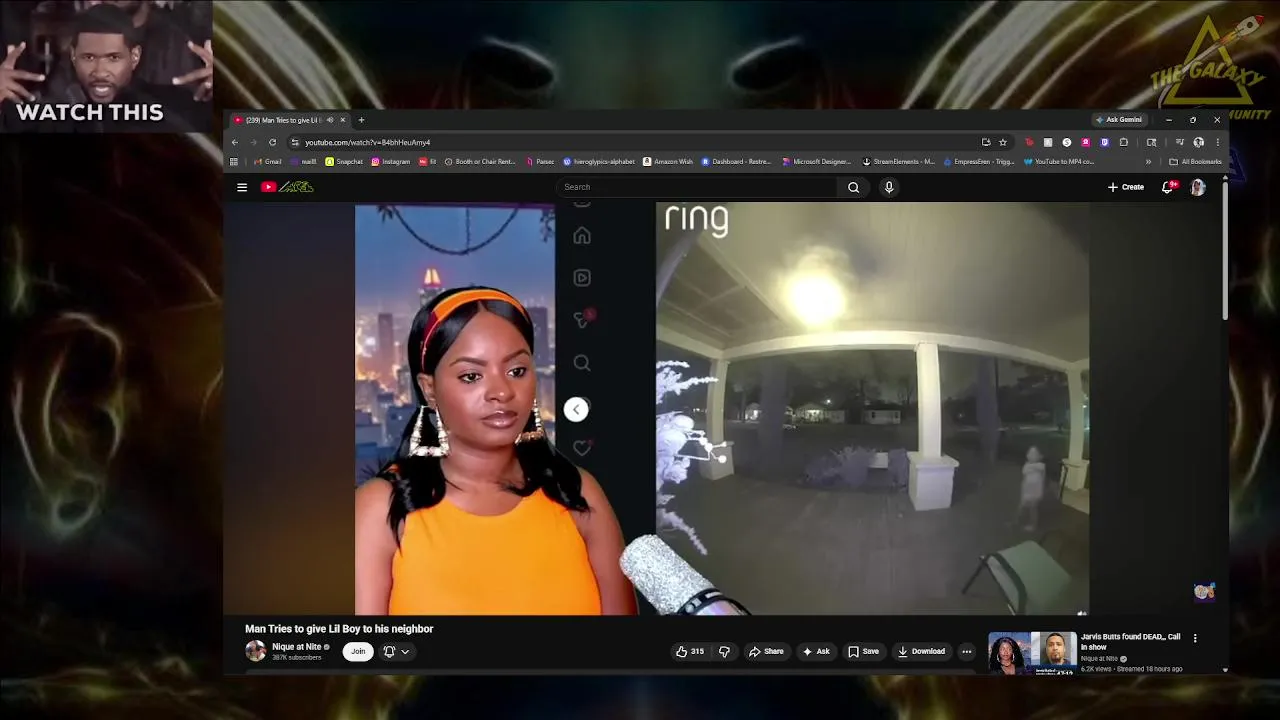Open the YouTube account avatar menu
The image size is (1280, 720).
click(1198, 187)
